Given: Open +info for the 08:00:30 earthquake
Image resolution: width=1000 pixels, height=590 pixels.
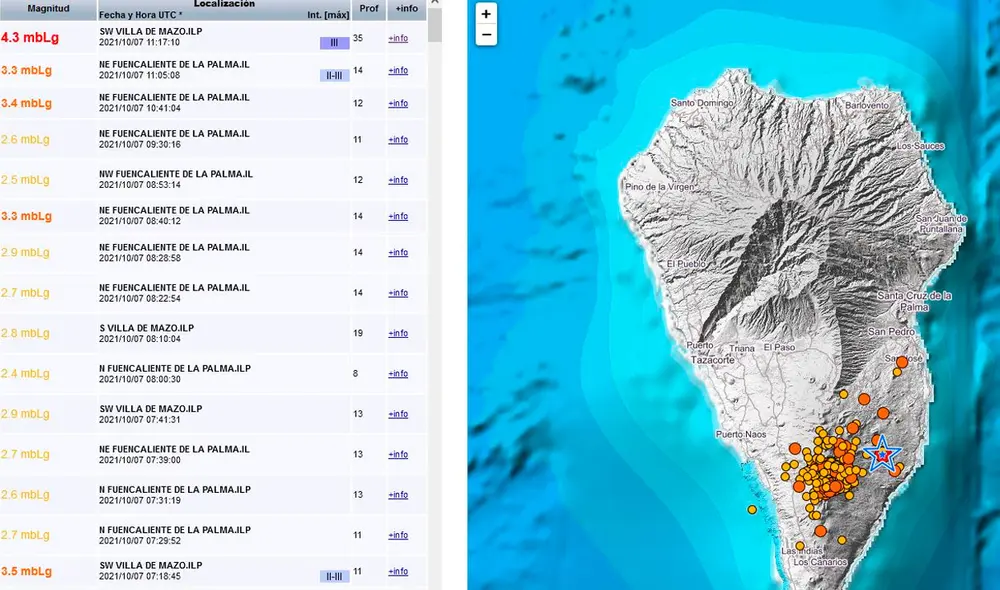Looking at the screenshot, I should point(398,374).
